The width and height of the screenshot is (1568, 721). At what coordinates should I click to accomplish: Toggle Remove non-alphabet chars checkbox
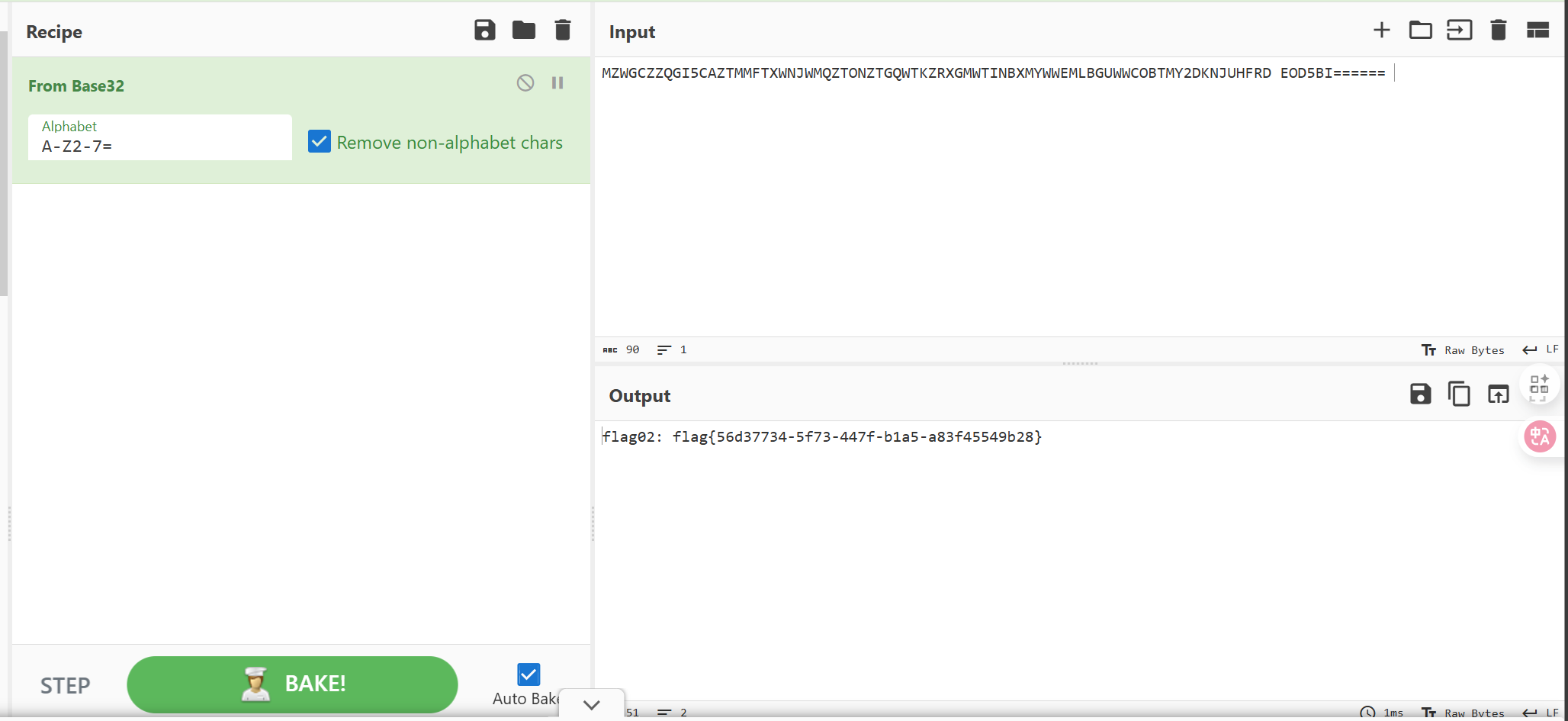[x=320, y=142]
